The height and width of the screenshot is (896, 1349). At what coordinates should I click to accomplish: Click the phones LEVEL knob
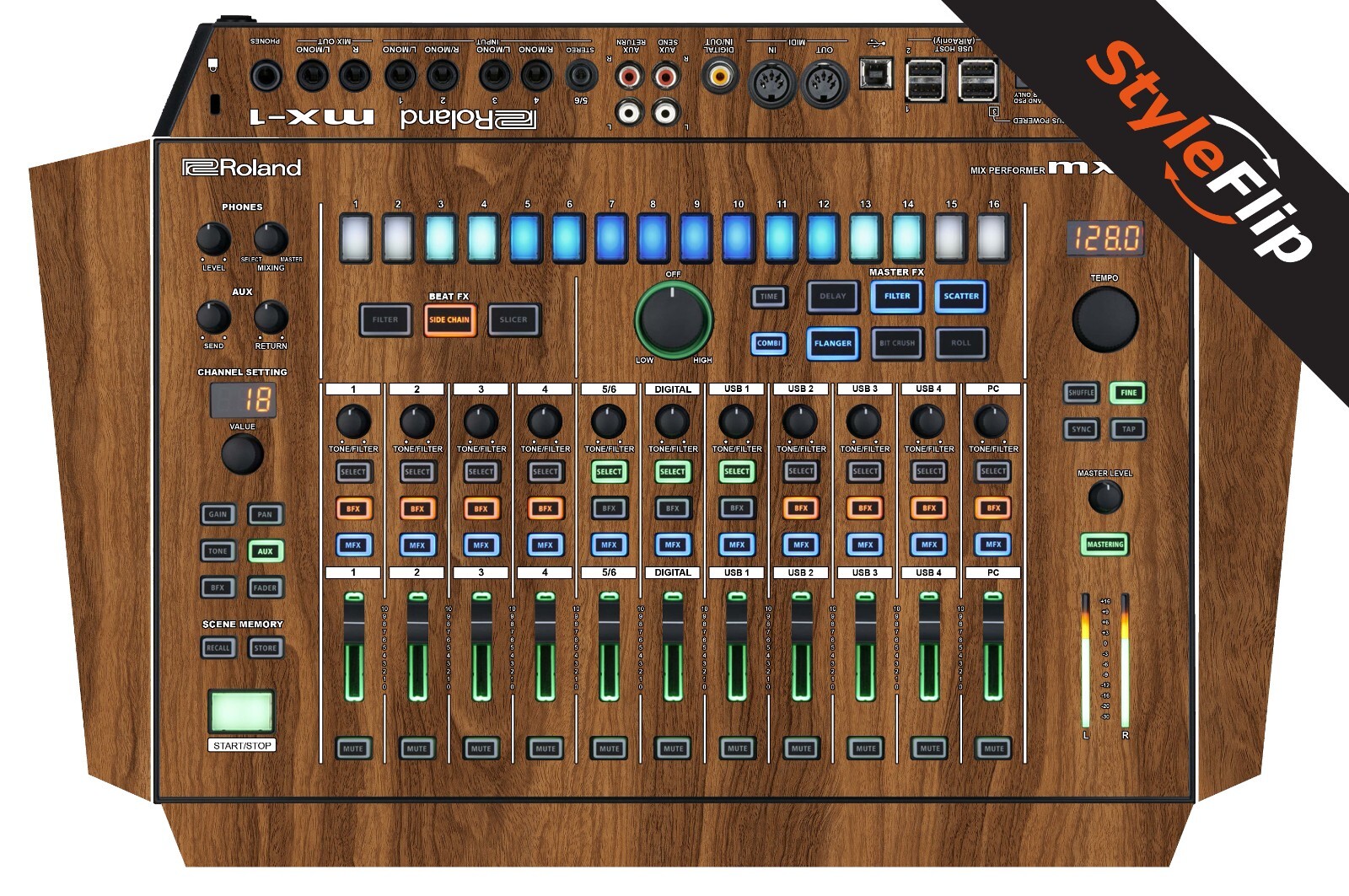213,239
